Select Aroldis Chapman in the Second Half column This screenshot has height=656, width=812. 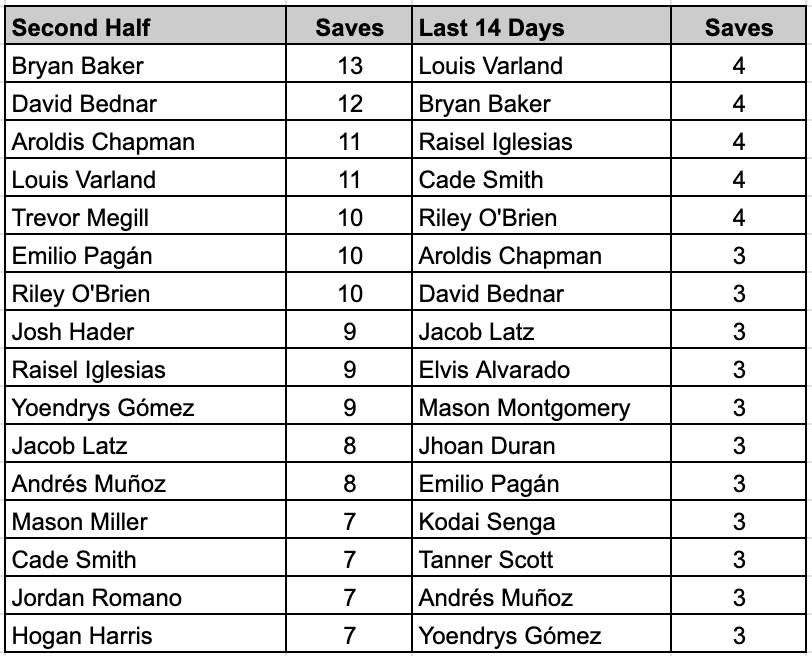(146, 140)
